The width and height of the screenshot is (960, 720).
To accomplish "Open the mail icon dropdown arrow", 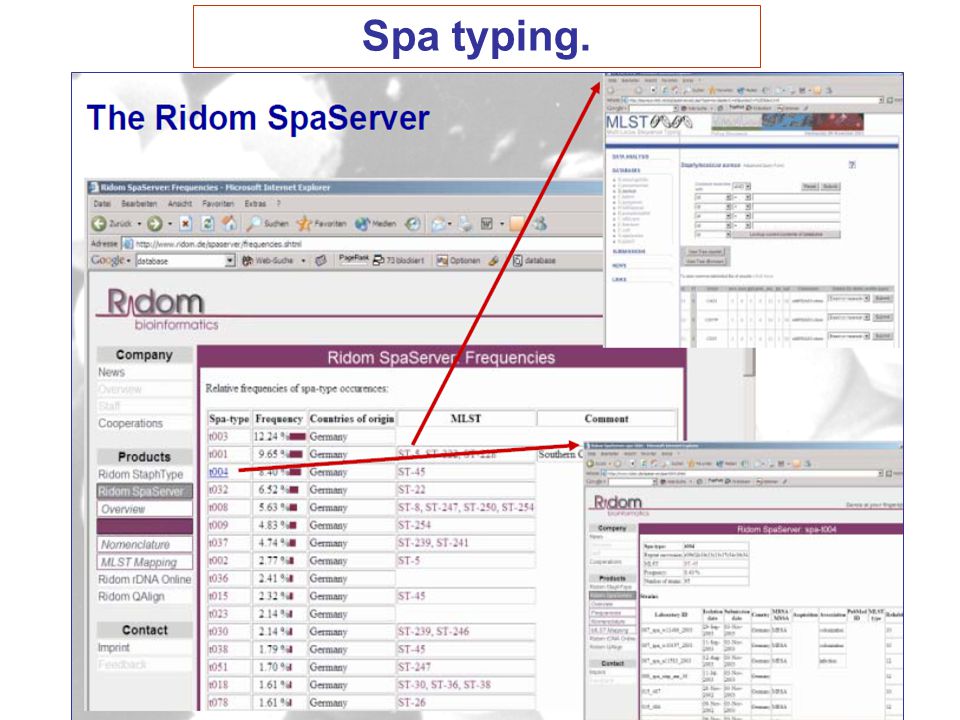I will tap(450, 224).
